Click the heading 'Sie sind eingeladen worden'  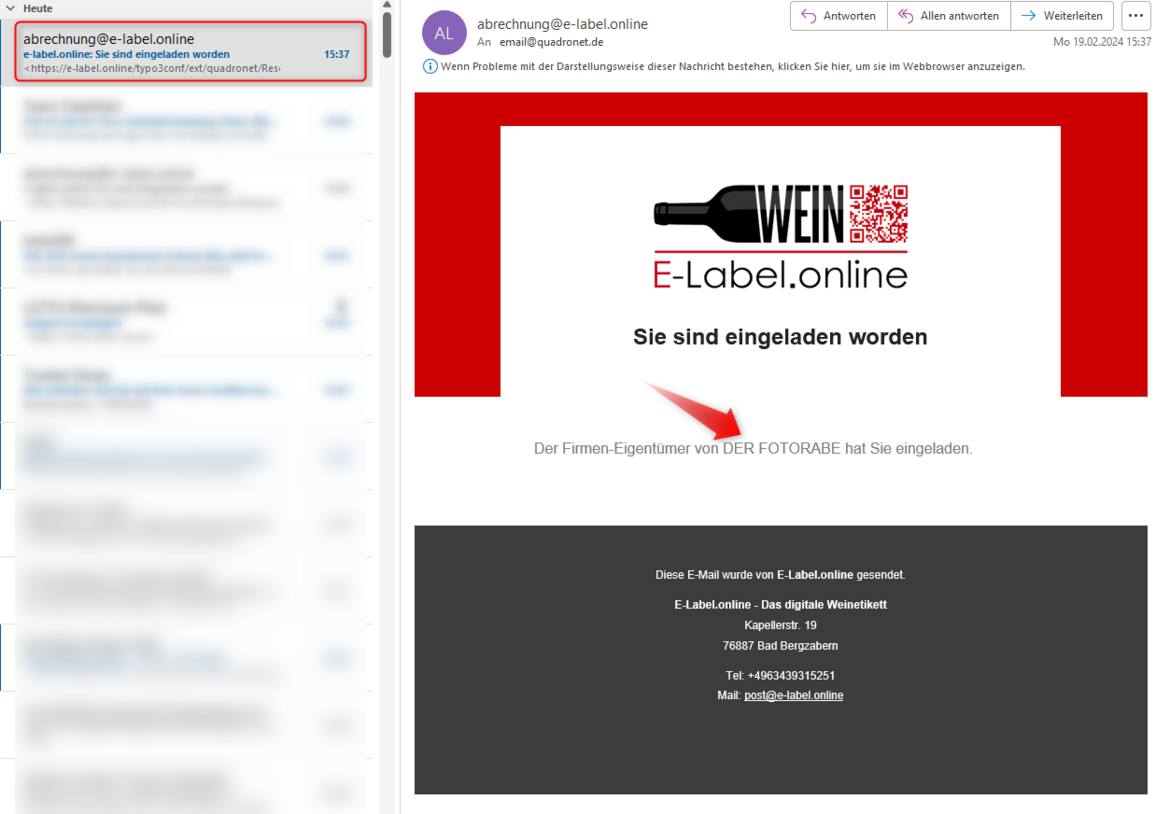pos(780,336)
